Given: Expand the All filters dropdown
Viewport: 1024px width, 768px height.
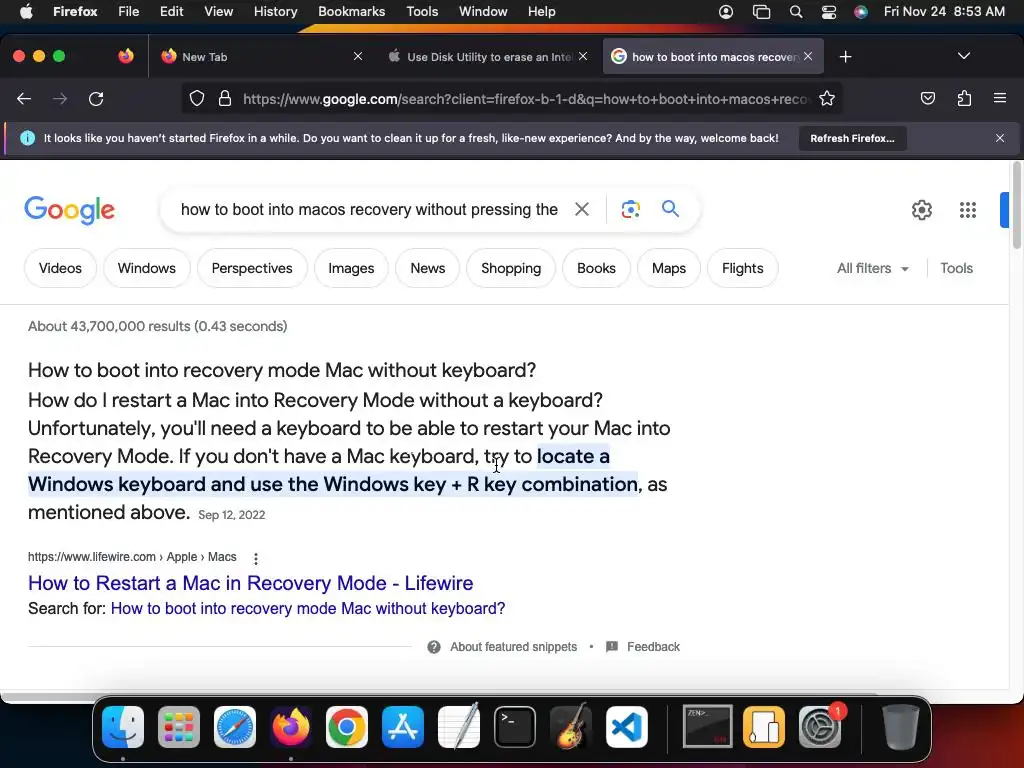Looking at the screenshot, I should pyautogui.click(x=873, y=268).
